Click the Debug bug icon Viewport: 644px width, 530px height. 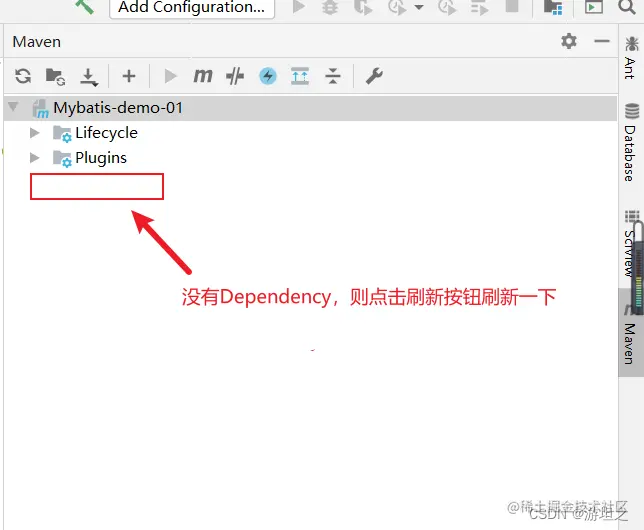point(330,7)
